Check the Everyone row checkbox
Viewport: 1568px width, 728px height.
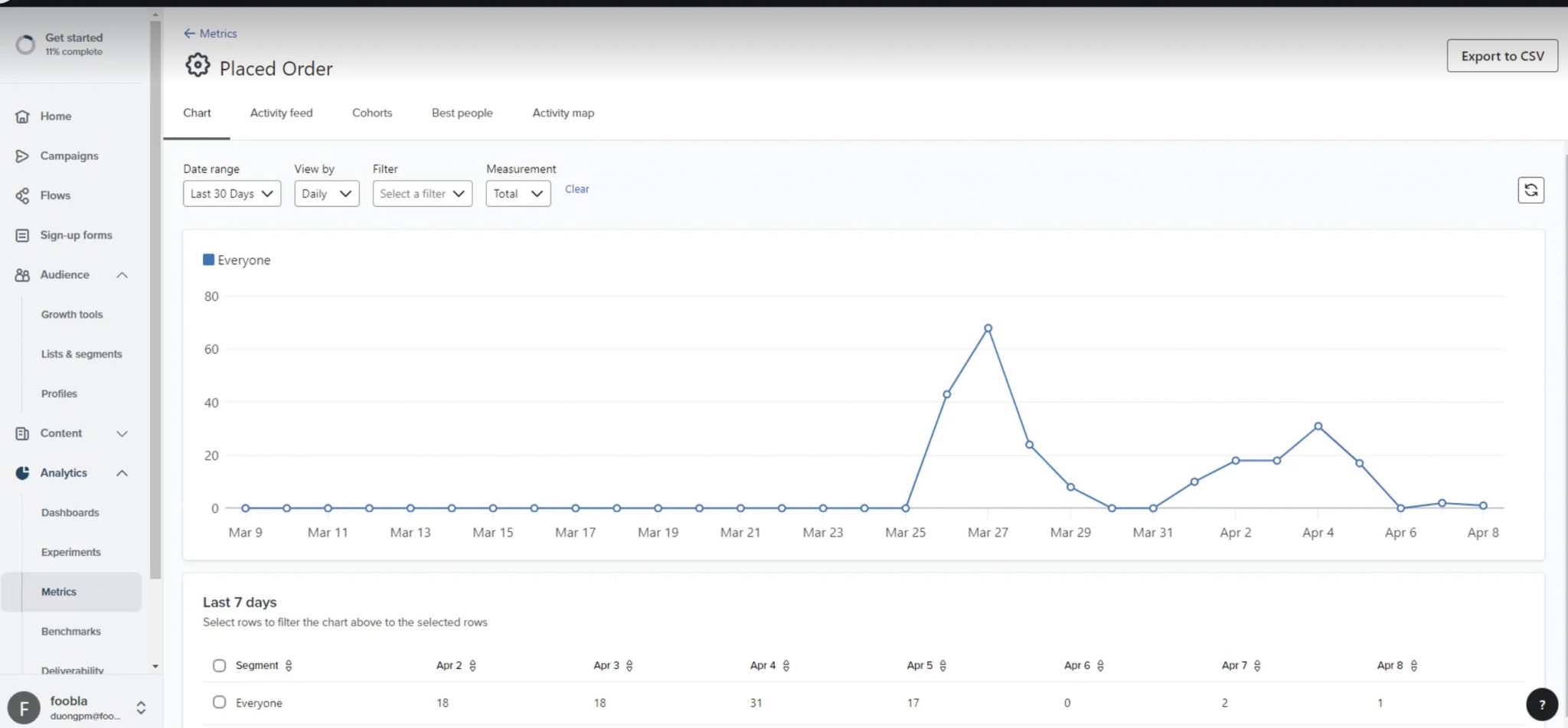point(219,702)
